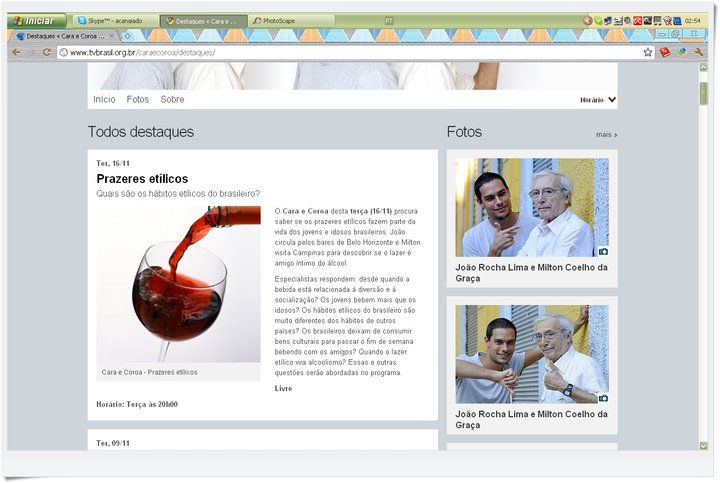Click the colorful extension icon beside the wrench
Image resolution: width=720 pixels, height=483 pixels.
pyautogui.click(x=682, y=52)
